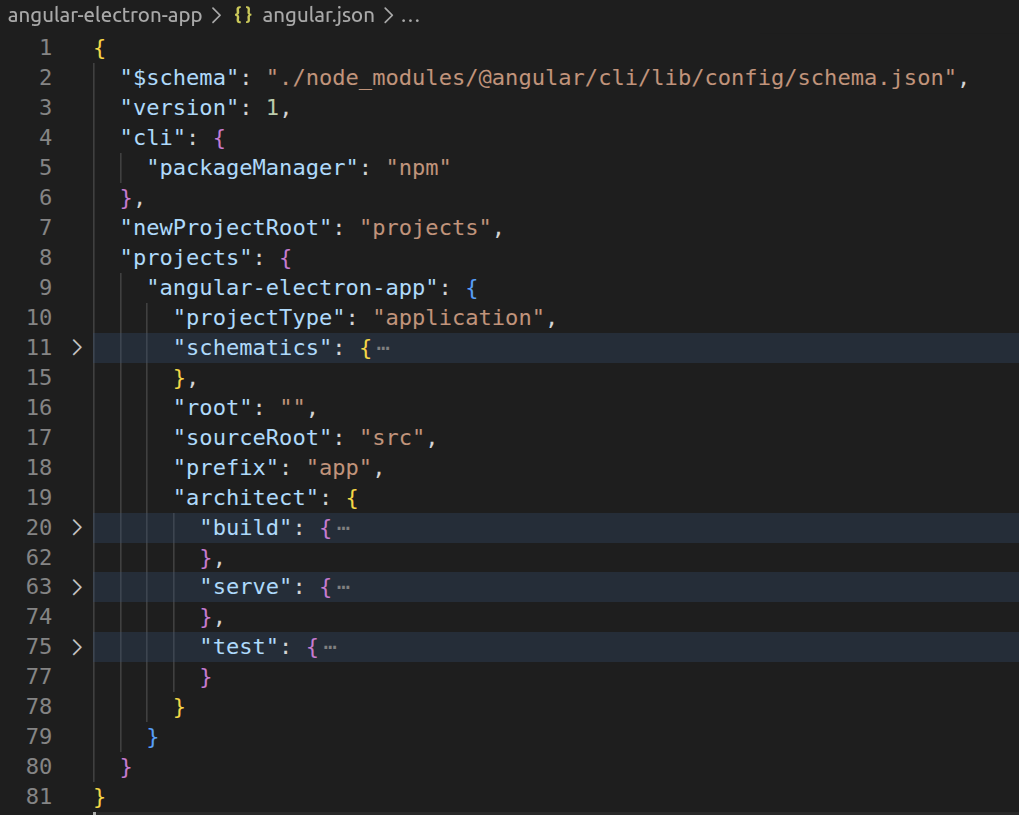The height and width of the screenshot is (815, 1019).
Task: Expand the folded "build" section chevron
Action: pos(77,527)
